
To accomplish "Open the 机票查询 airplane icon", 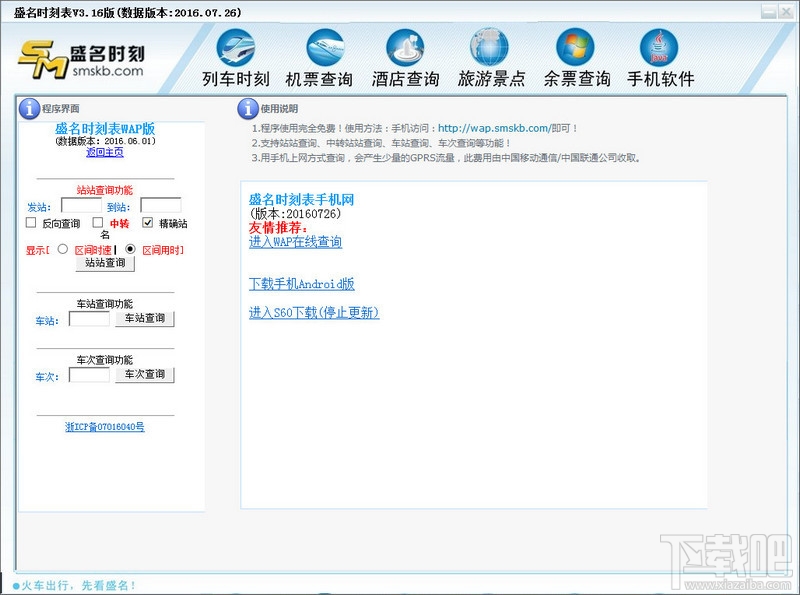I will coord(325,47).
